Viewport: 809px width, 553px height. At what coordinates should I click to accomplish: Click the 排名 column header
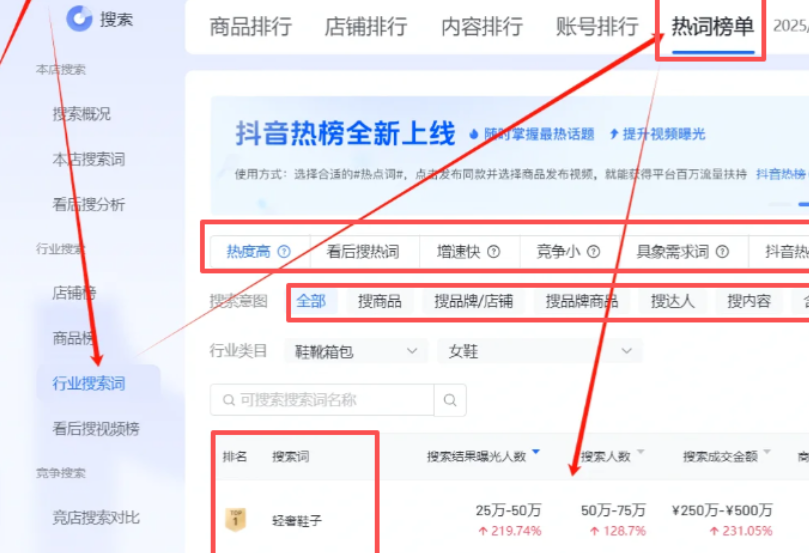(235, 457)
